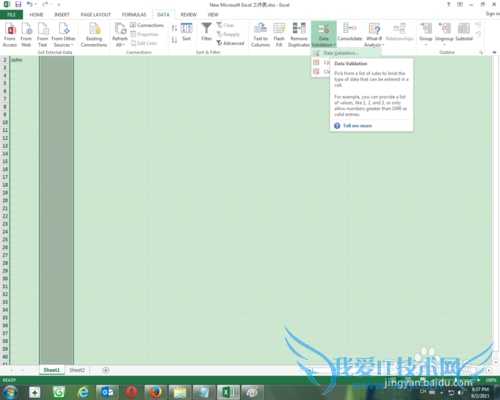This screenshot has height=400, width=500.
Task: Switch to INSERT tab
Action: point(62,15)
